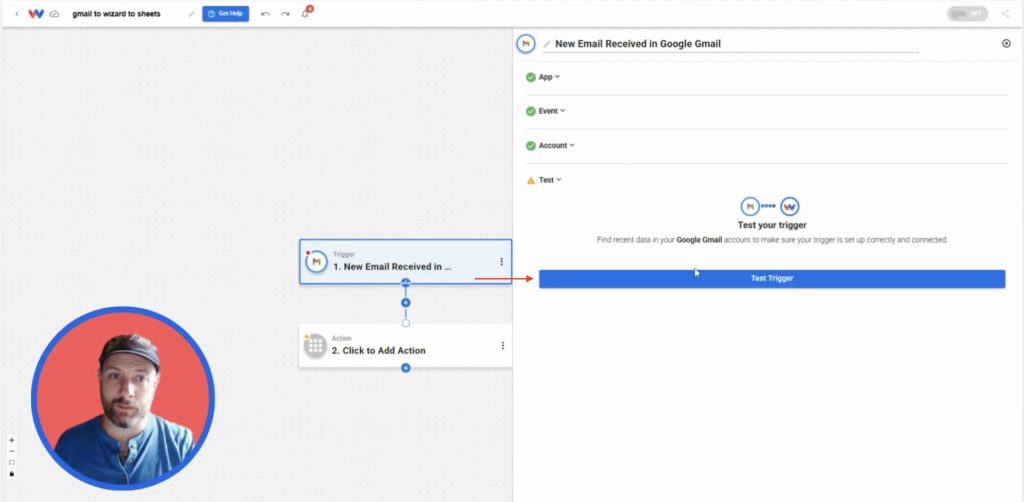Image resolution: width=1024 pixels, height=502 pixels.
Task: Rename workflow via pencil next to title
Action: (x=191, y=14)
